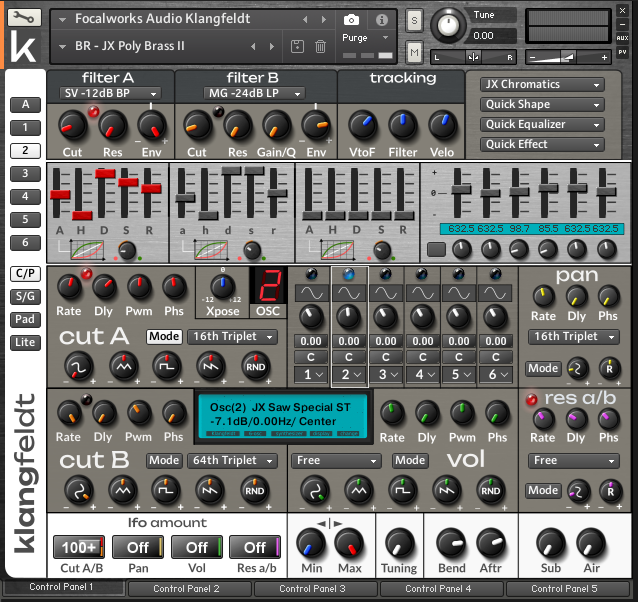The width and height of the screenshot is (638, 602).
Task: Open the C/P page in sidebar
Action: click(x=25, y=273)
